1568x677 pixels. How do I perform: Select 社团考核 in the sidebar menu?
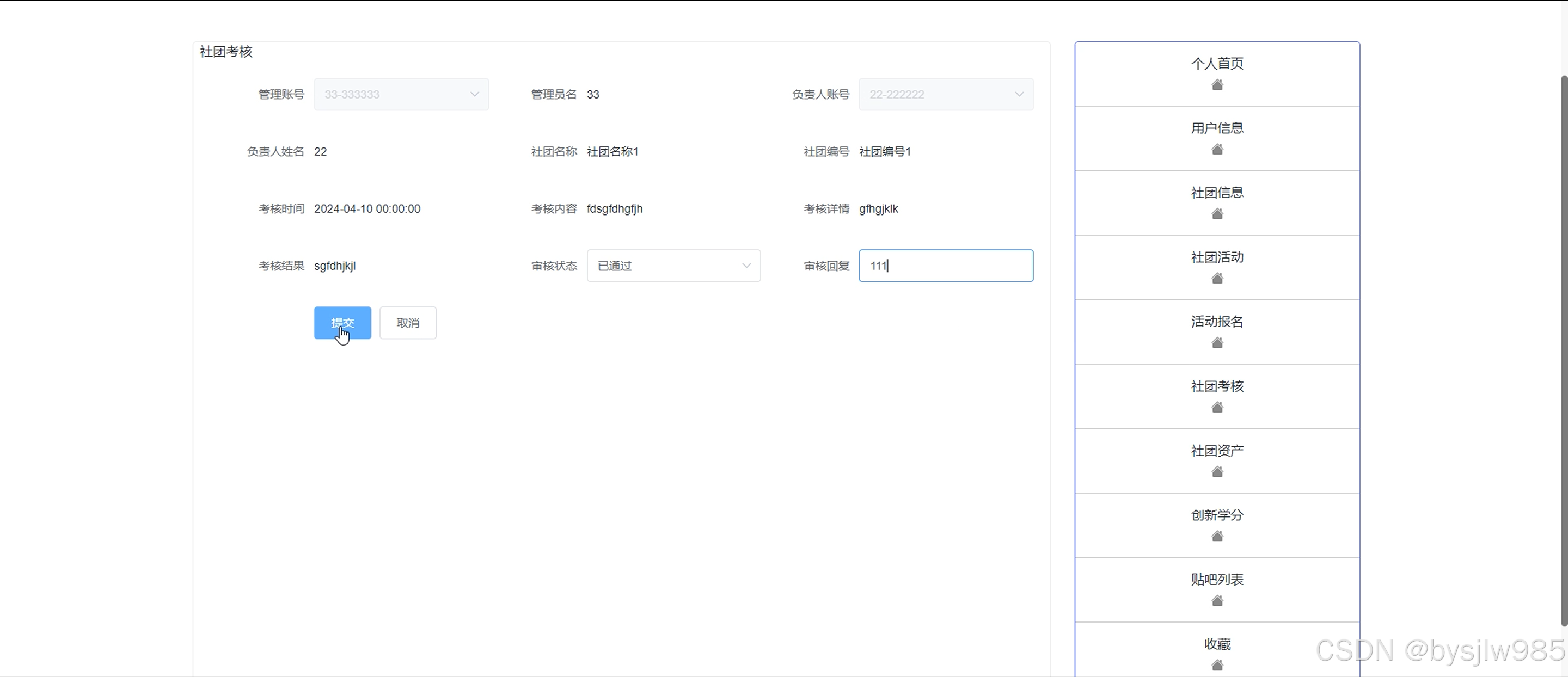1217,396
